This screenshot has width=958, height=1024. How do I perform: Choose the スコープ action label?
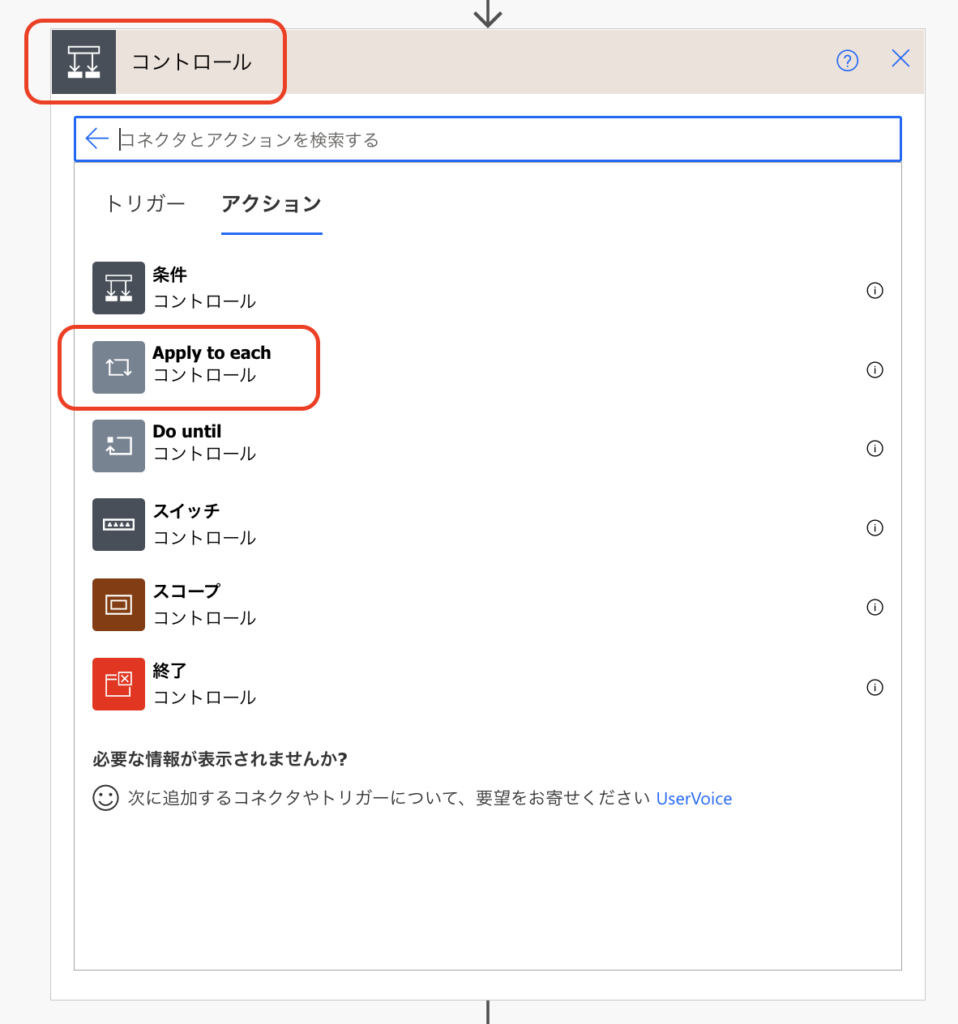(187, 591)
